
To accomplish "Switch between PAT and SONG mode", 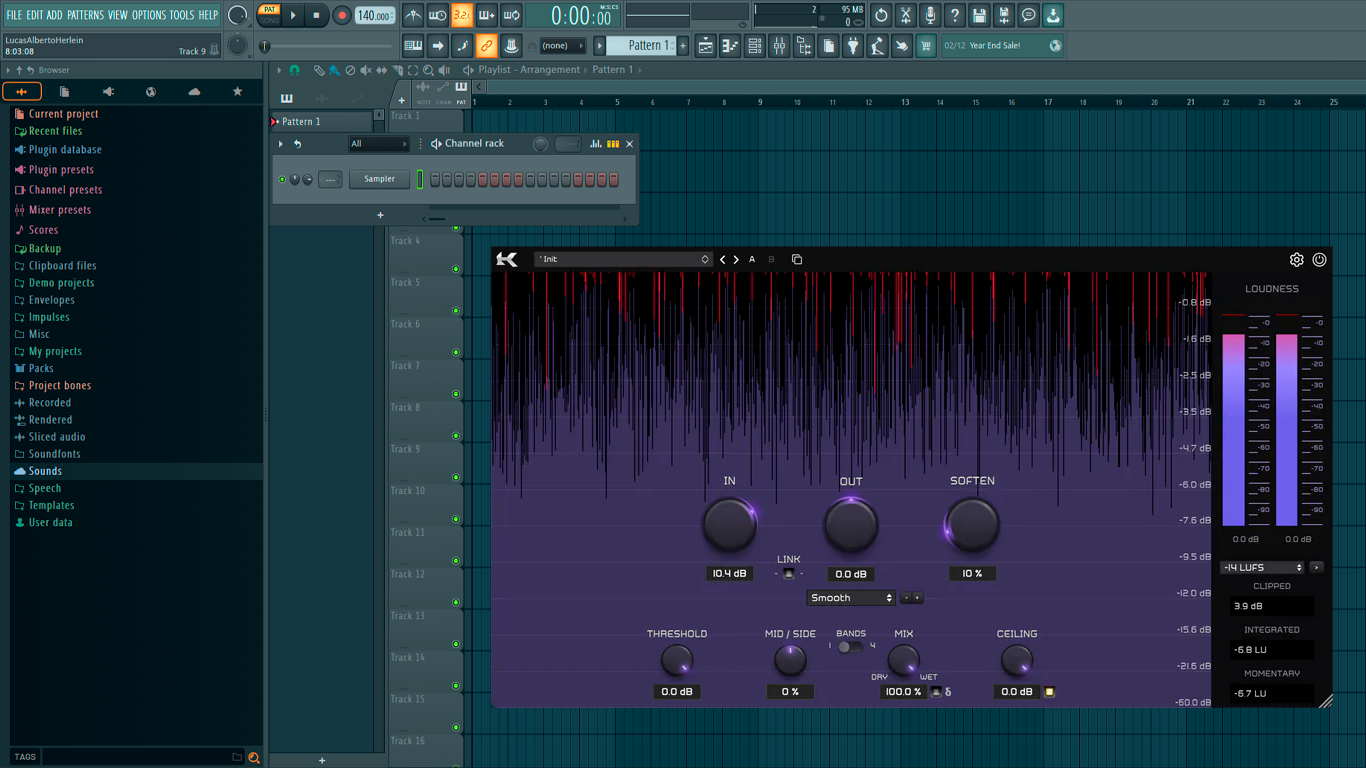I will coord(269,15).
